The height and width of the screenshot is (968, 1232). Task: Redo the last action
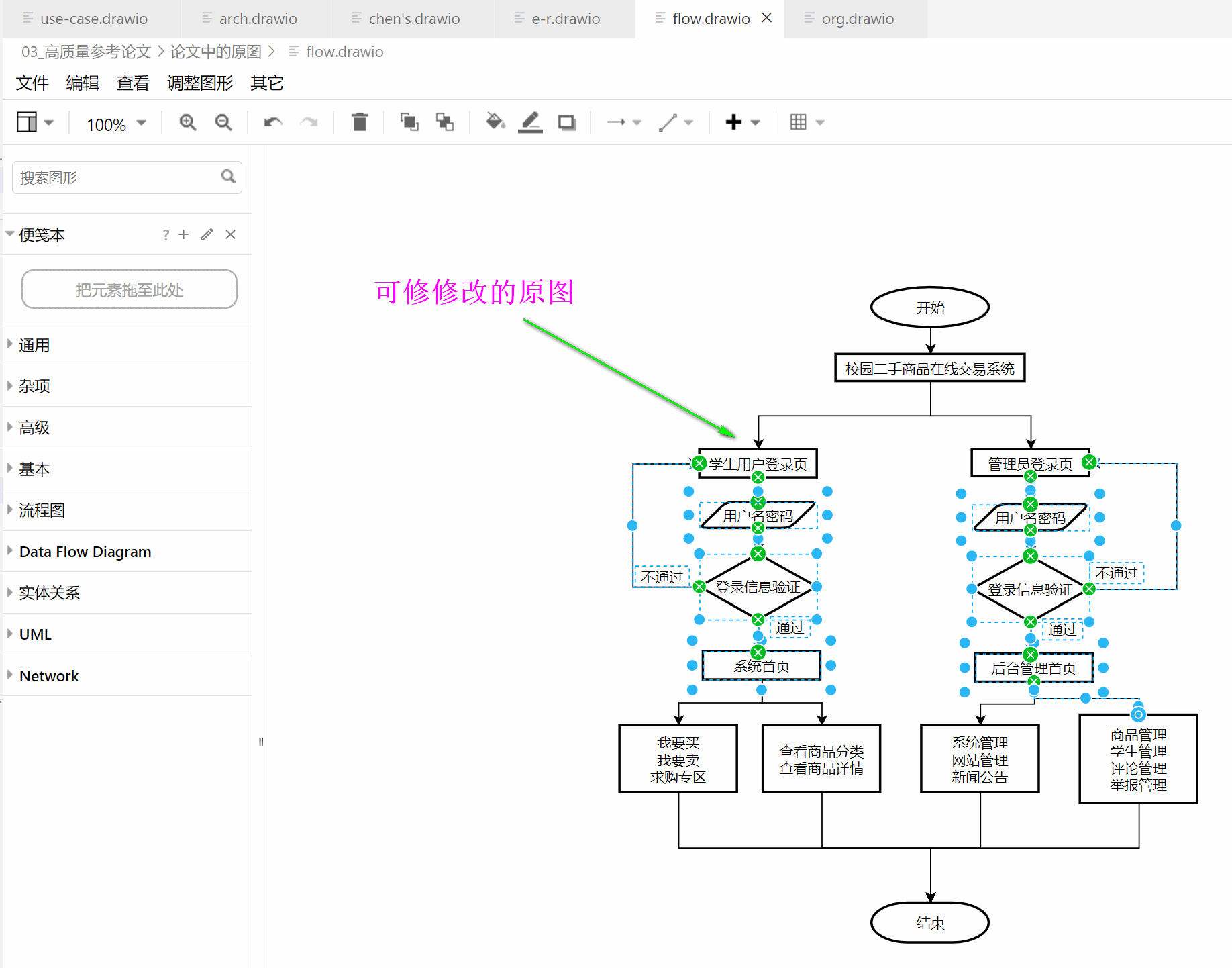[309, 122]
